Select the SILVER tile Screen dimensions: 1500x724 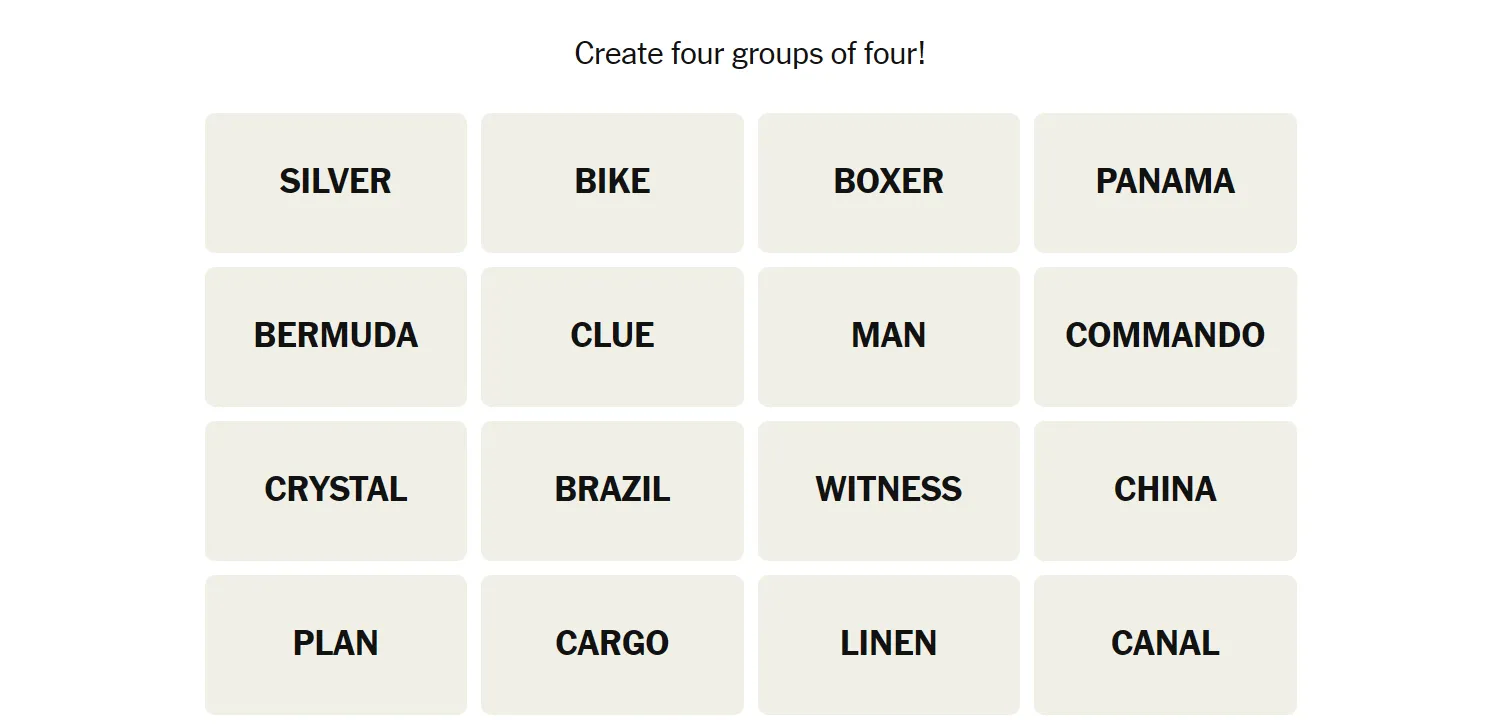click(x=336, y=182)
